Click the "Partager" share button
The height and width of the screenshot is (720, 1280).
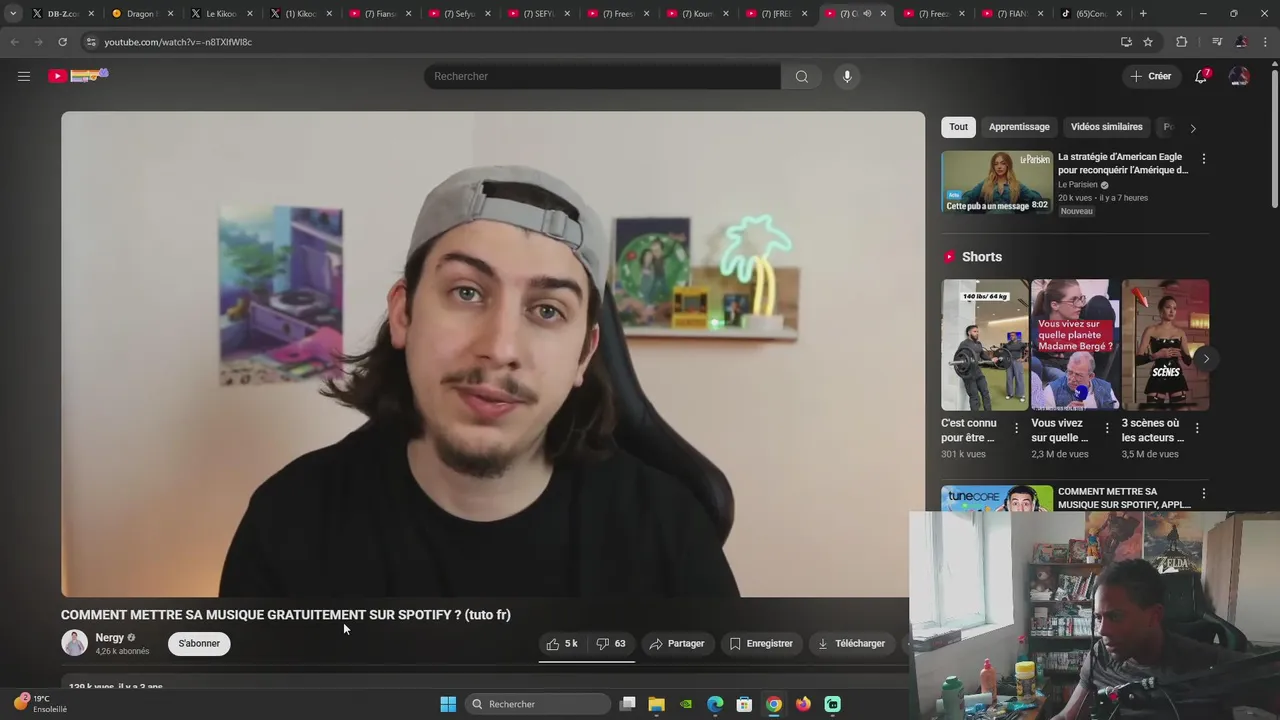click(677, 644)
